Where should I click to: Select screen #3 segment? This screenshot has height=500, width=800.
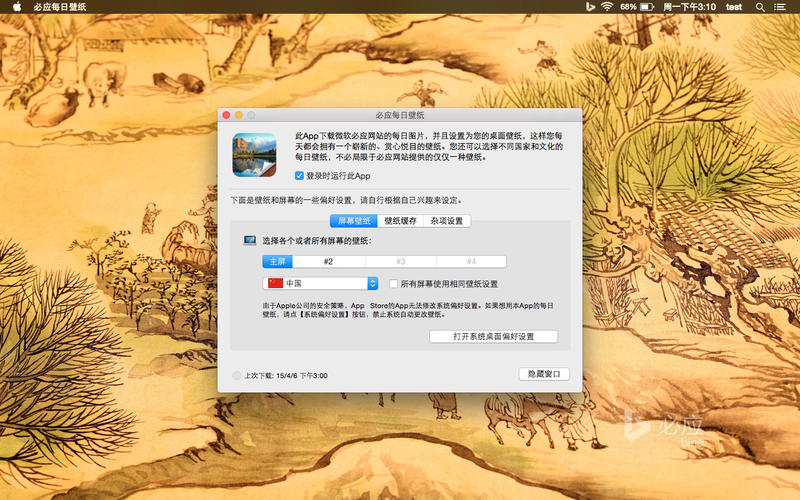[x=401, y=262]
